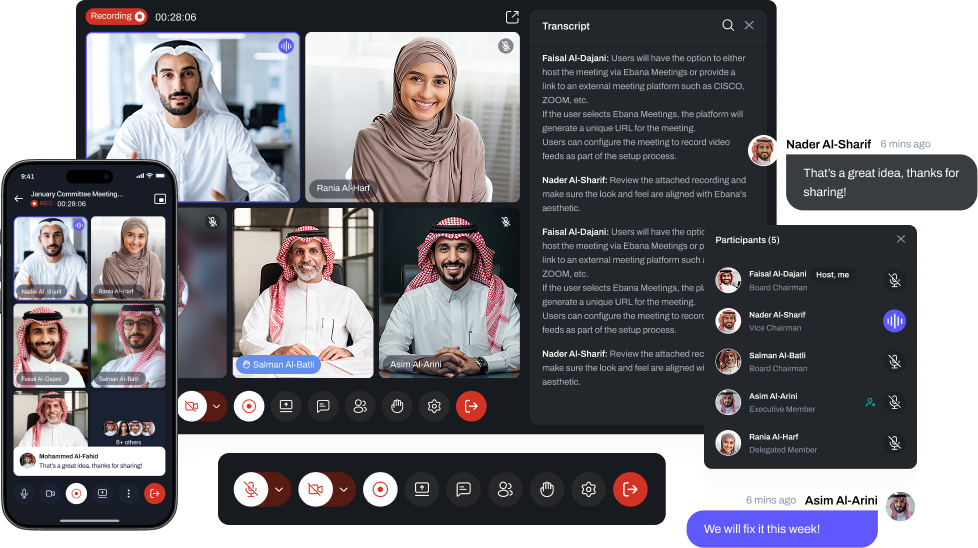This screenshot has height=548, width=978.
Task: Click Nader Al-Sharif's speaking indicator in the Participants list
Action: point(894,321)
